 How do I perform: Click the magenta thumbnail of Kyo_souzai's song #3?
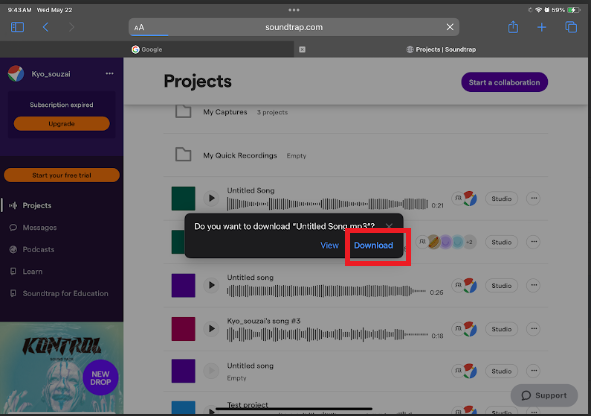point(183,329)
